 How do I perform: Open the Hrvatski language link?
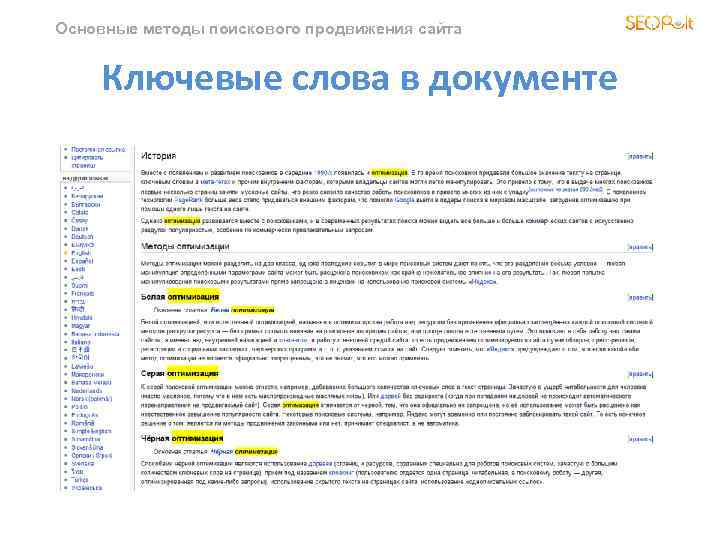(x=82, y=318)
